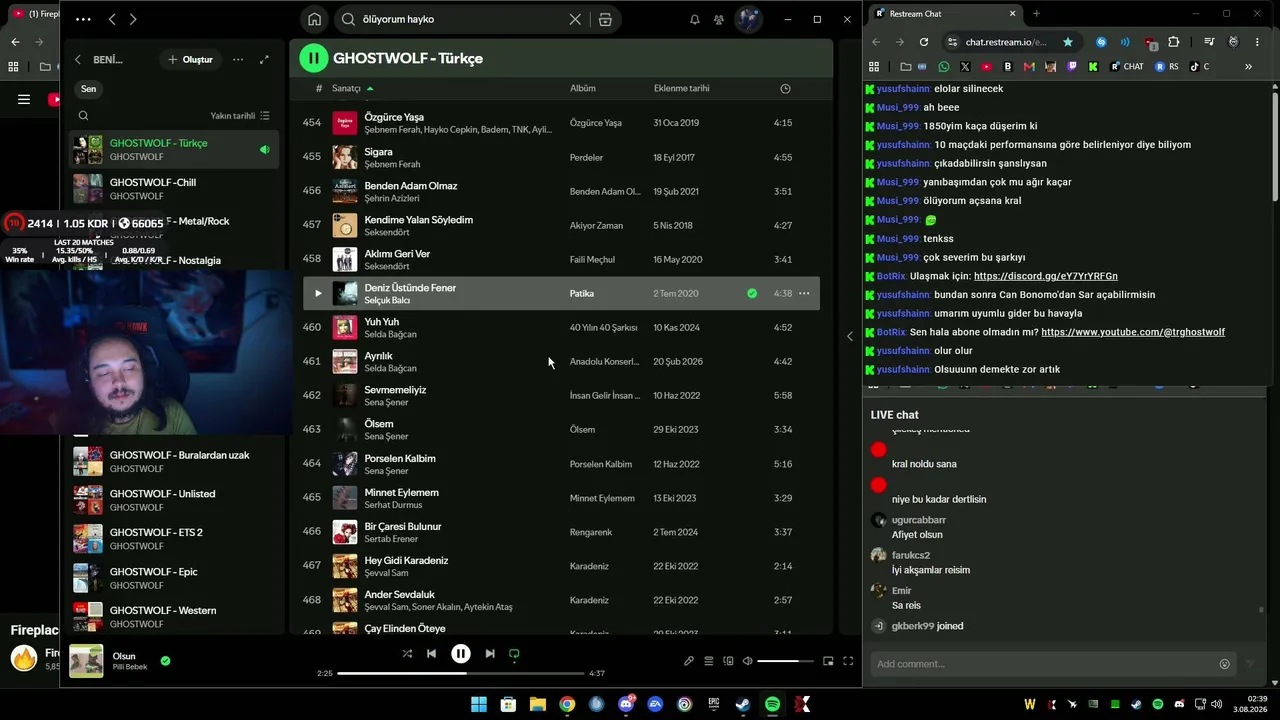Image resolution: width=1280 pixels, height=720 pixels.
Task: Open GHOSTWOLF - ETS 2 playlist
Action: pyautogui.click(x=175, y=539)
